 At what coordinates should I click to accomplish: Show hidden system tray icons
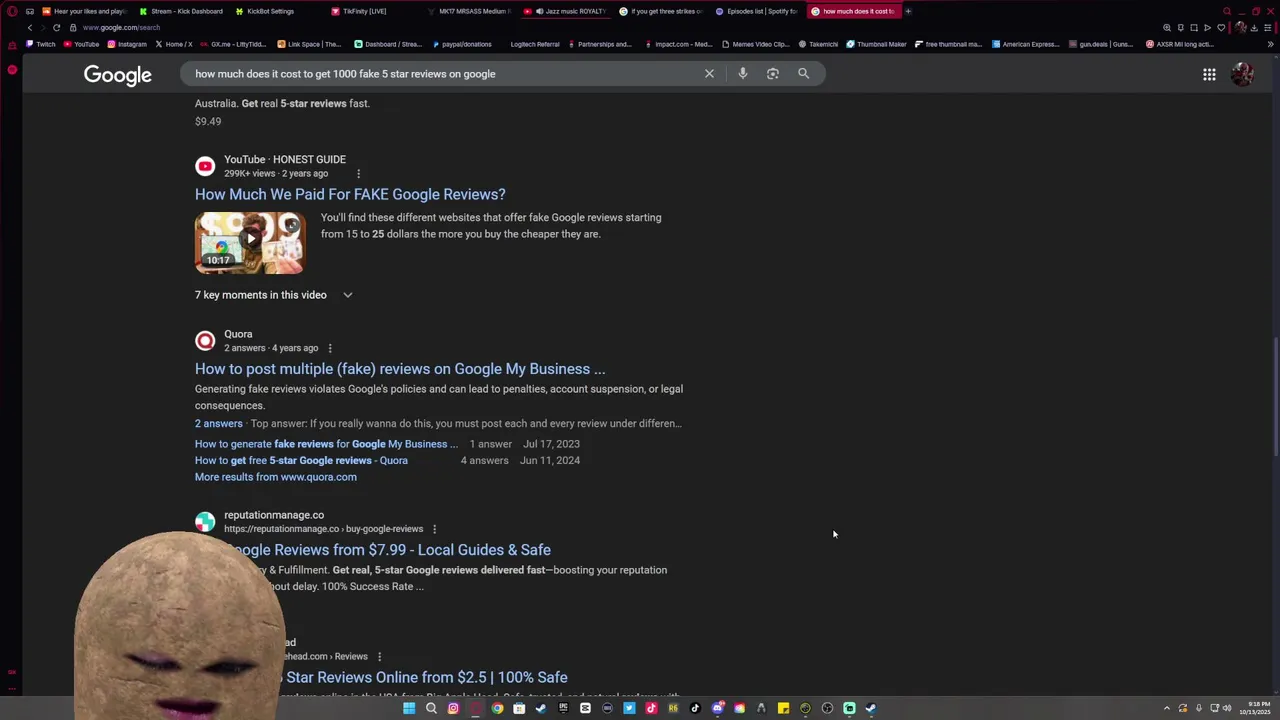tap(1166, 708)
